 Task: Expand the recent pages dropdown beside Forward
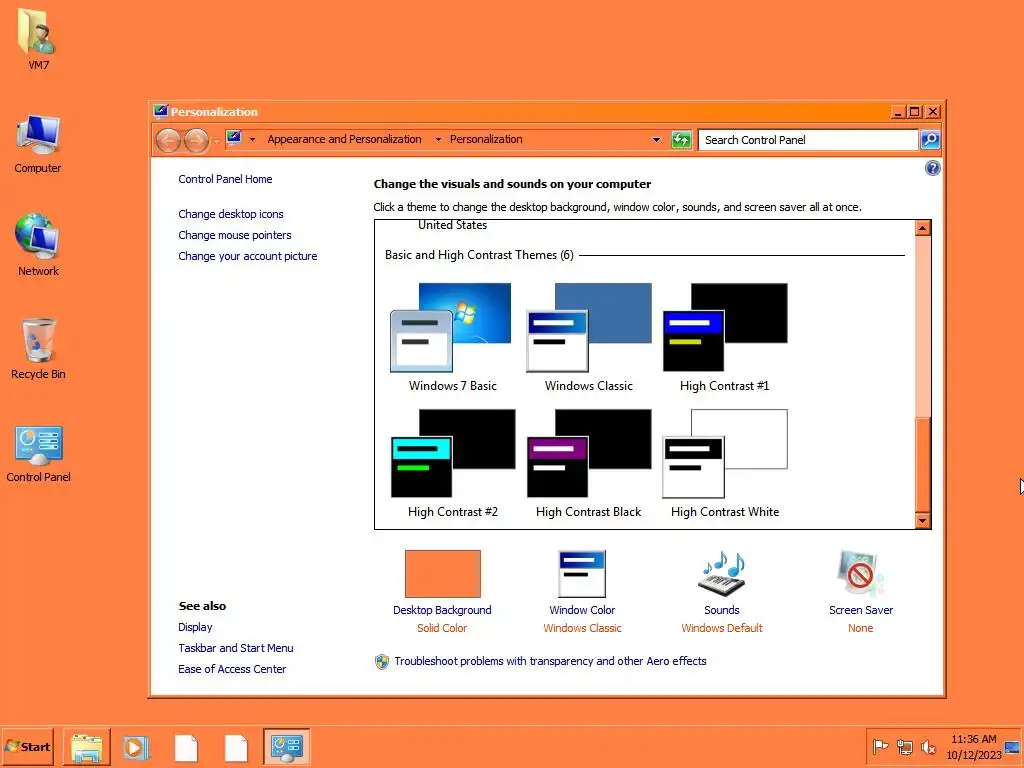pos(217,140)
